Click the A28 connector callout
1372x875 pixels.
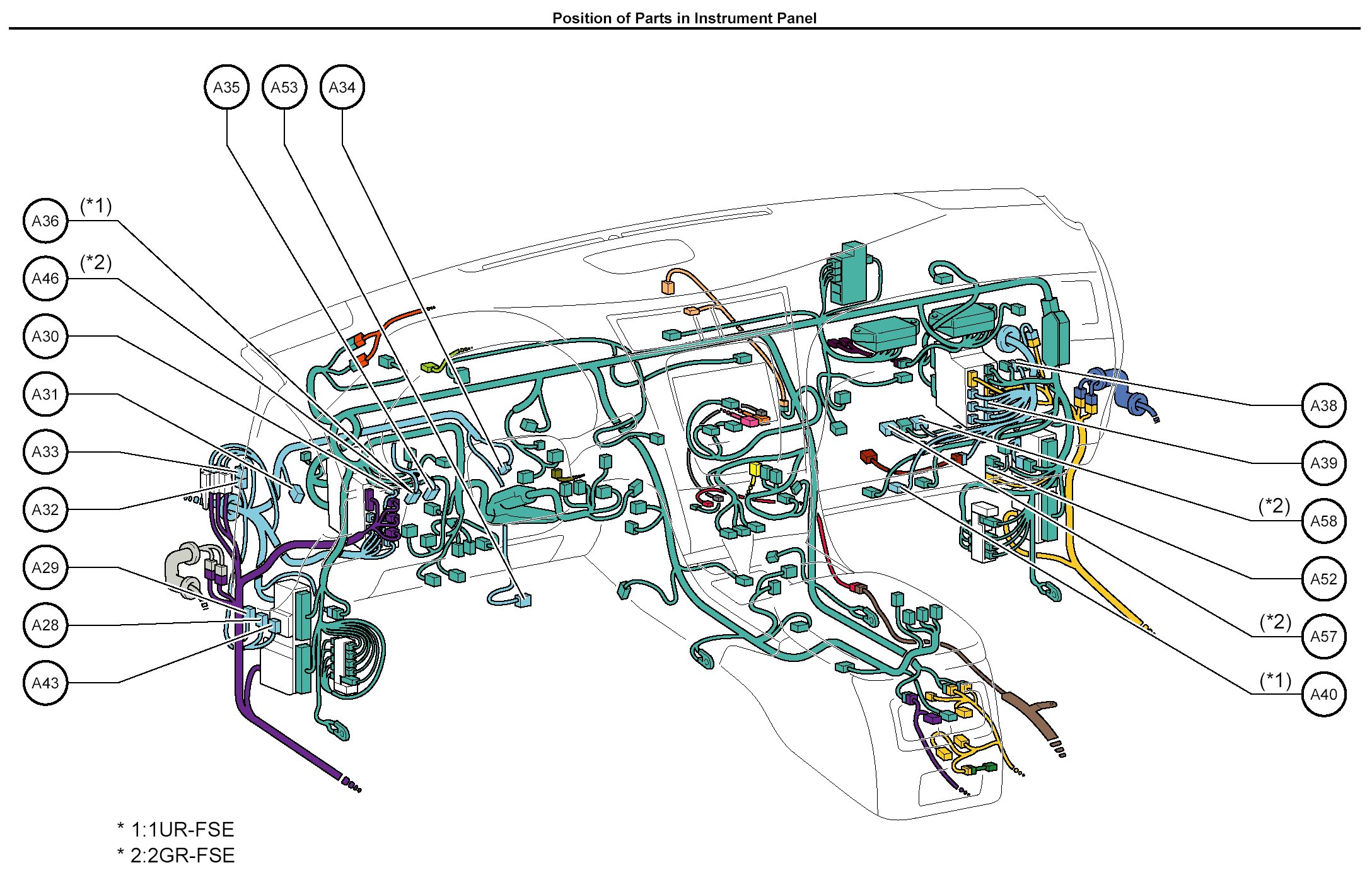[x=45, y=625]
